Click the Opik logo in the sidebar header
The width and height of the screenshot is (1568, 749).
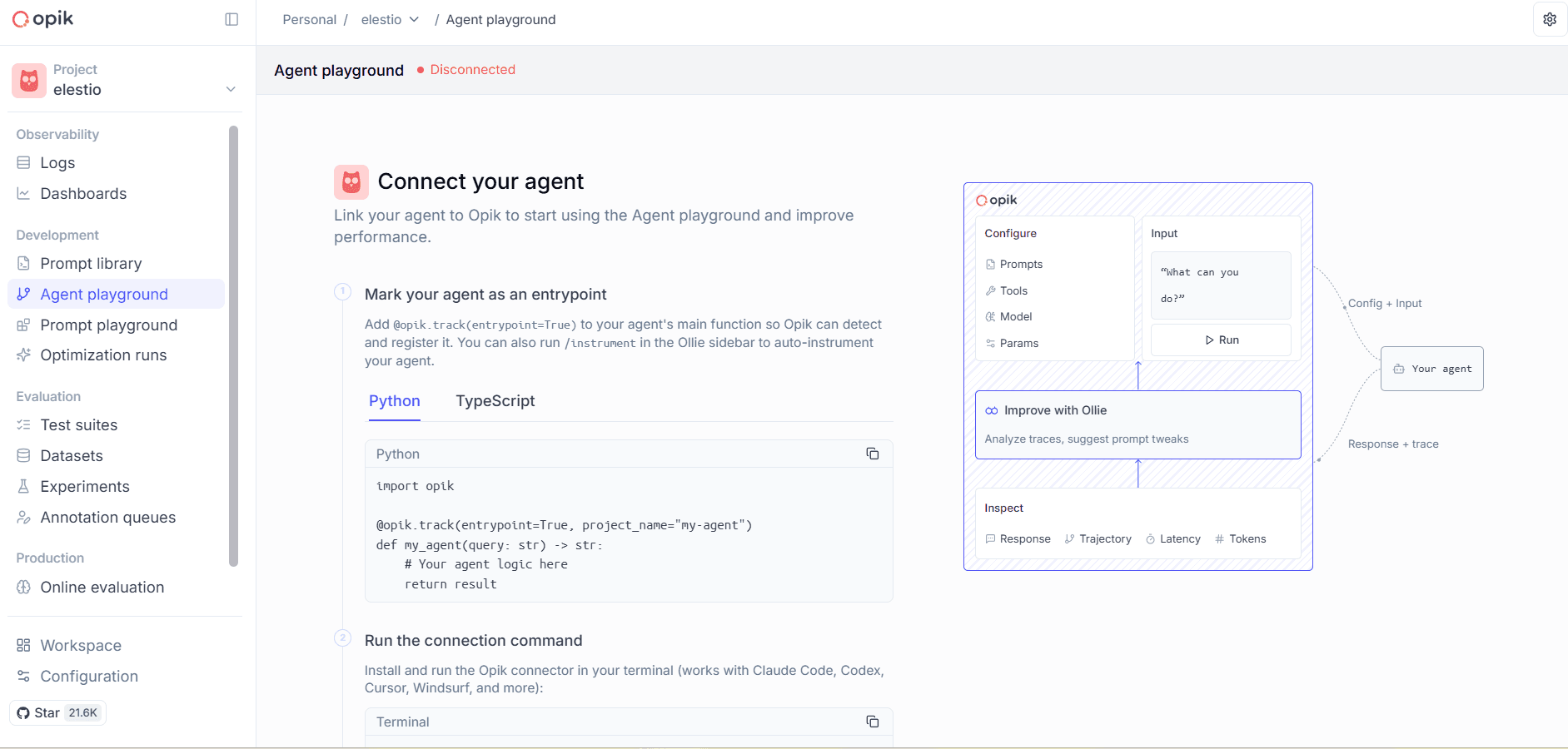pyautogui.click(x=43, y=19)
